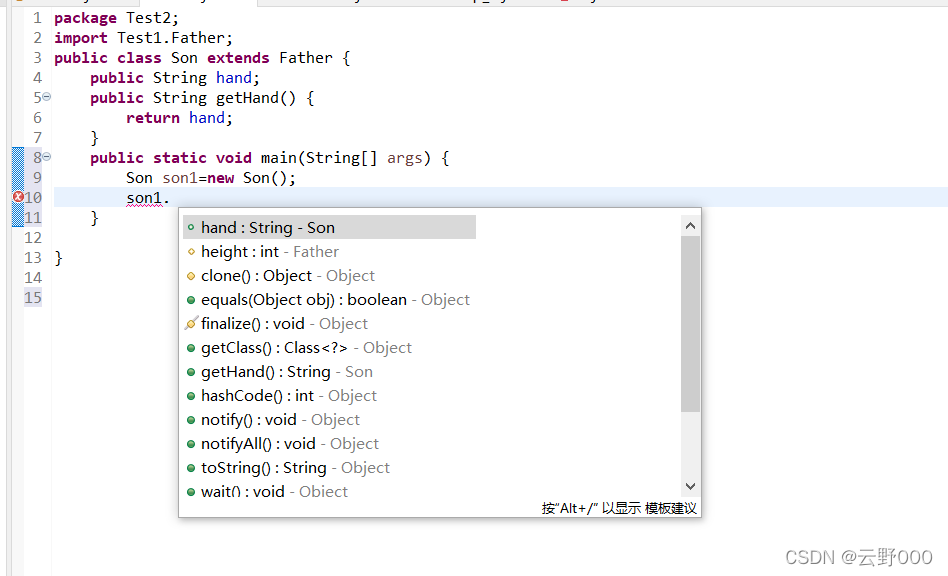Select the 'height : int - Father' suggestion
The height and width of the screenshot is (576, 948).
tap(270, 251)
